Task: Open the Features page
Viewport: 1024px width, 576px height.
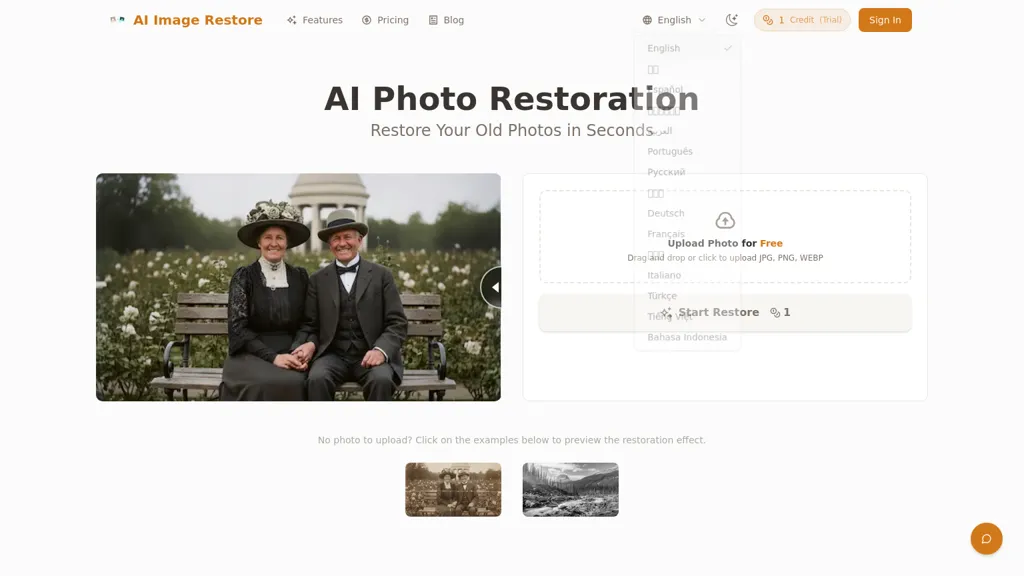Action: [x=315, y=20]
